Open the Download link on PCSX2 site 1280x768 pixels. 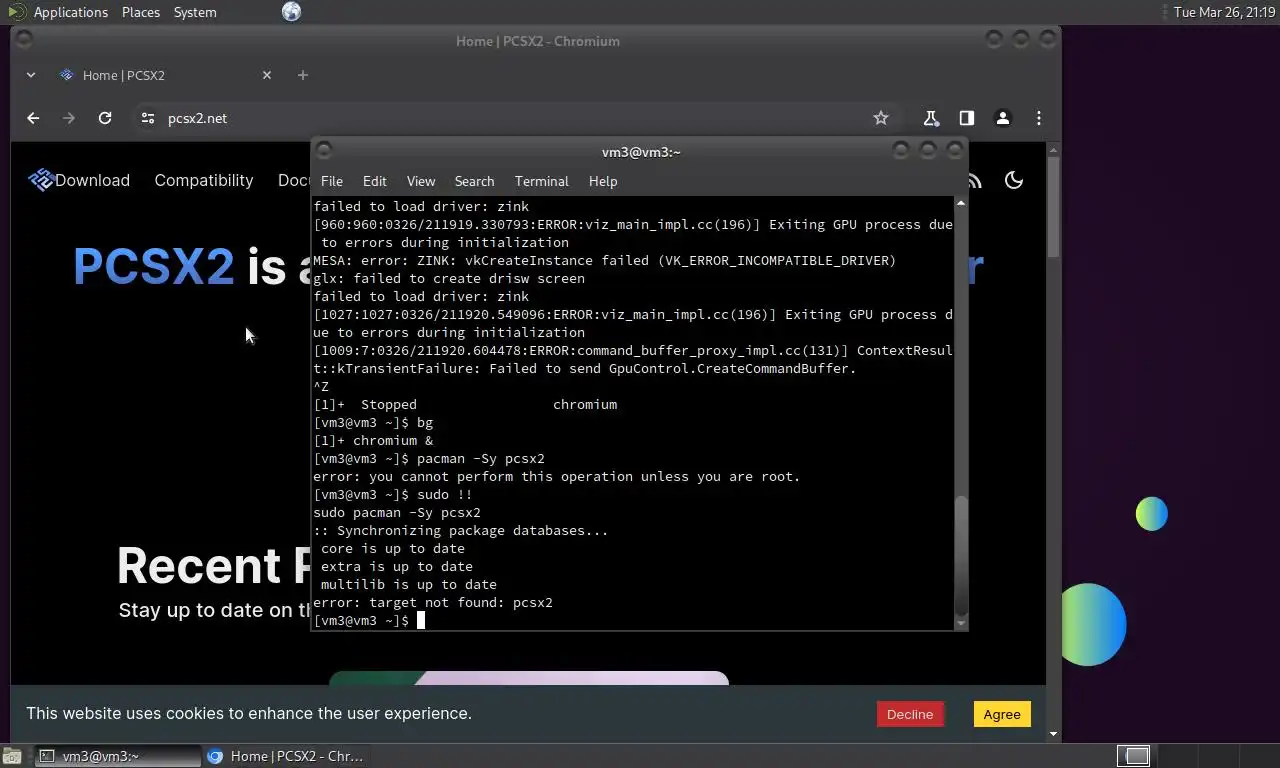point(92,180)
